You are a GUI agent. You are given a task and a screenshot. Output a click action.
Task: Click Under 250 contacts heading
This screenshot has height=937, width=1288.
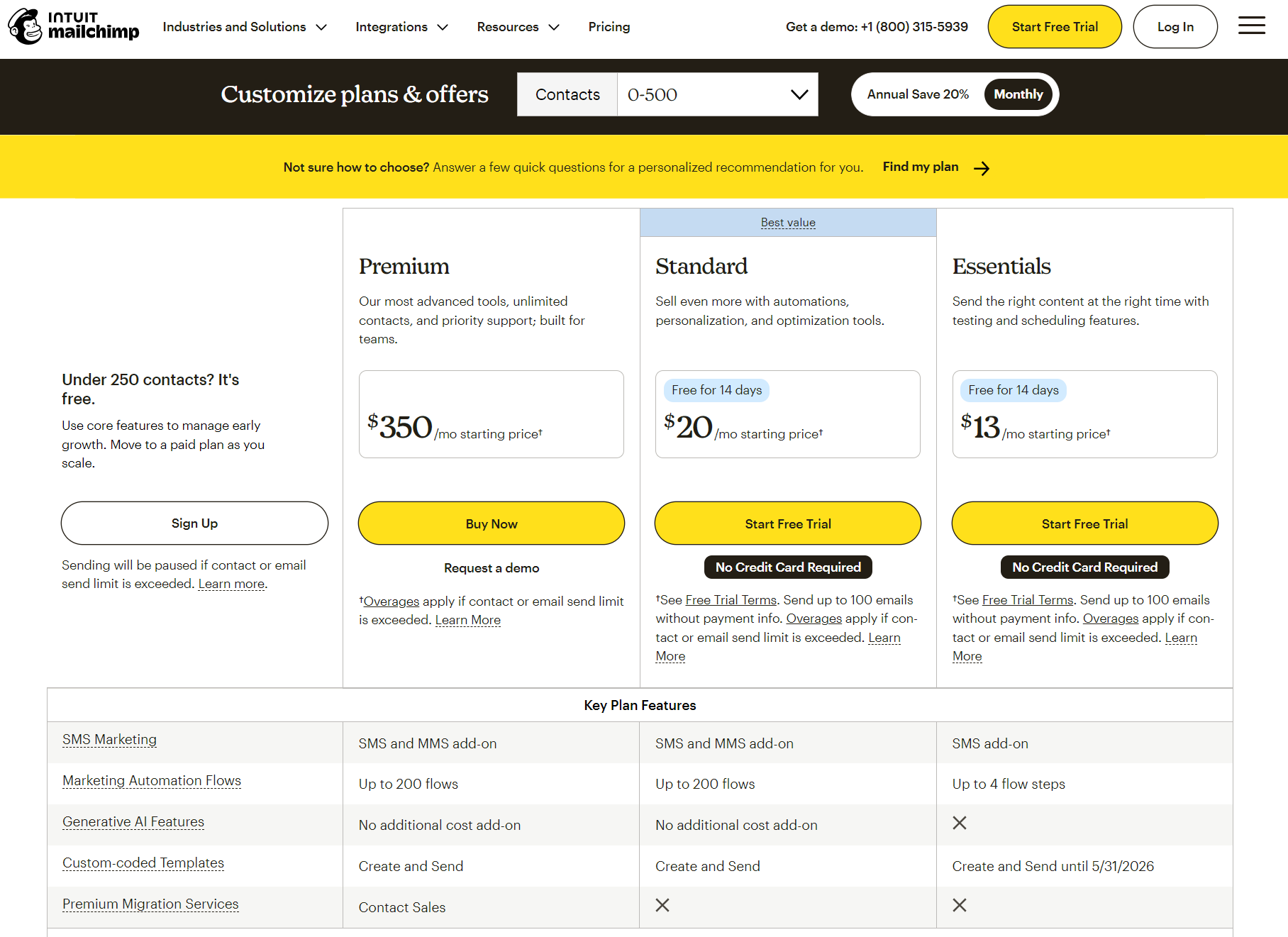click(x=150, y=389)
